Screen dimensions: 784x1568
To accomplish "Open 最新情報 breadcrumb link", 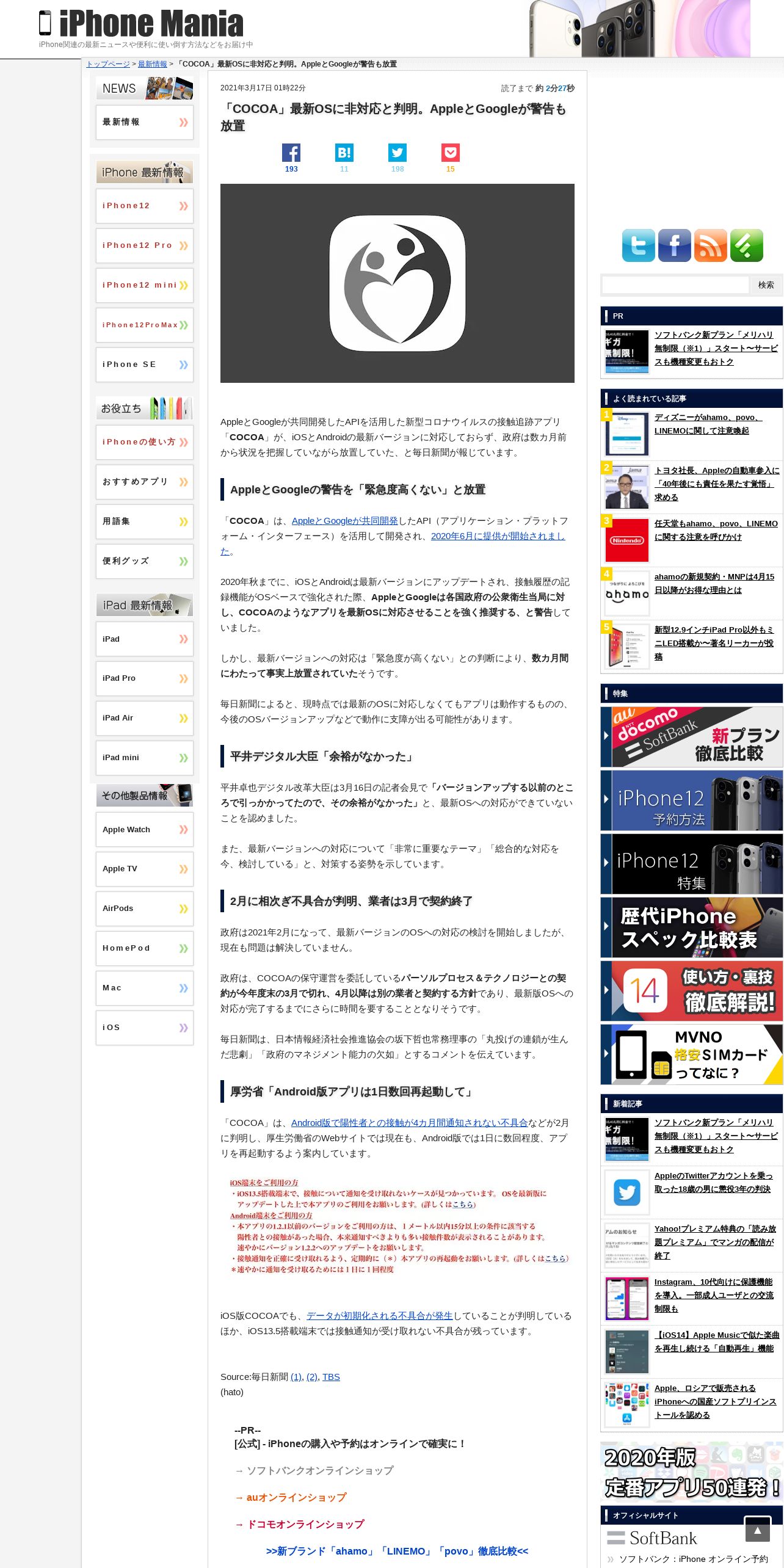I will pos(152,64).
